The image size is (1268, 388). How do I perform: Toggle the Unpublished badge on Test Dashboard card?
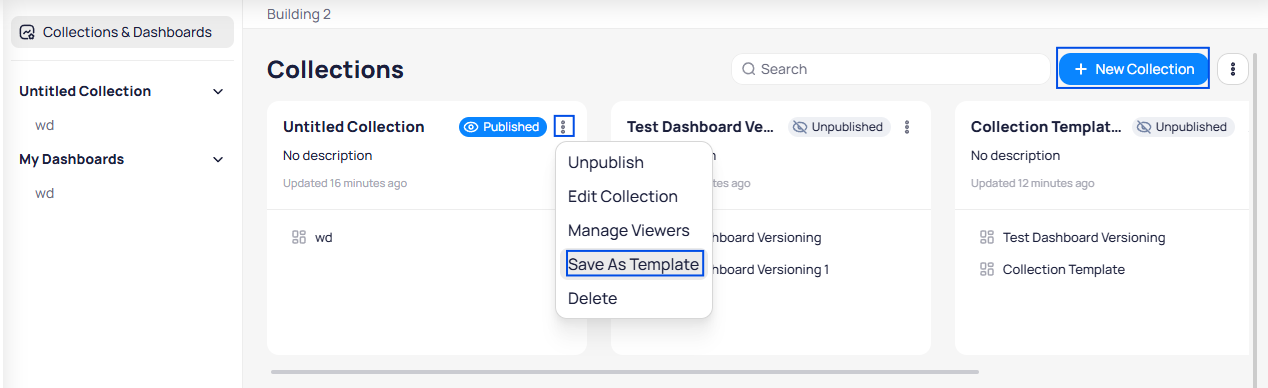click(x=839, y=127)
